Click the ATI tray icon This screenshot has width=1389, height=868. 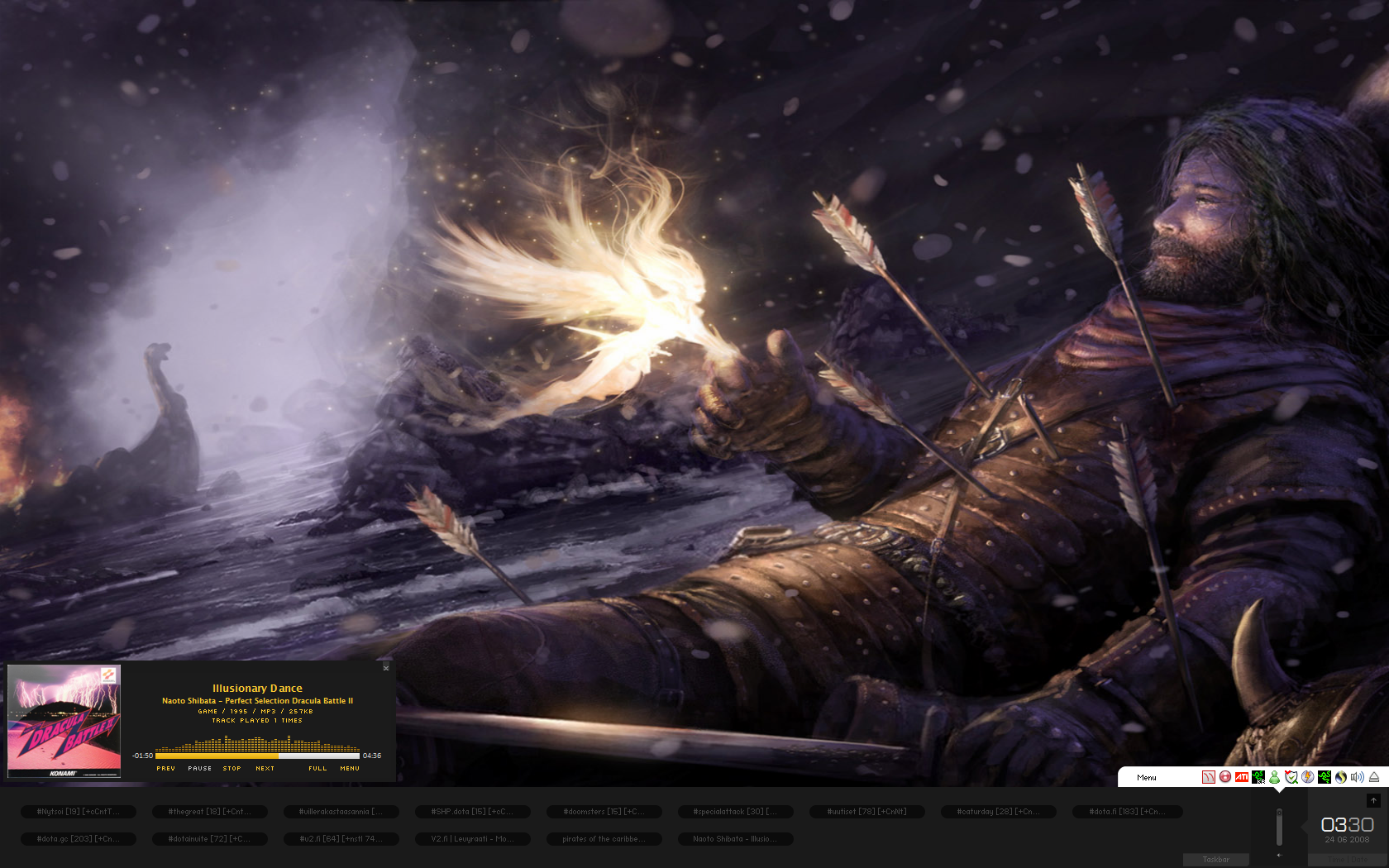pyautogui.click(x=1241, y=777)
